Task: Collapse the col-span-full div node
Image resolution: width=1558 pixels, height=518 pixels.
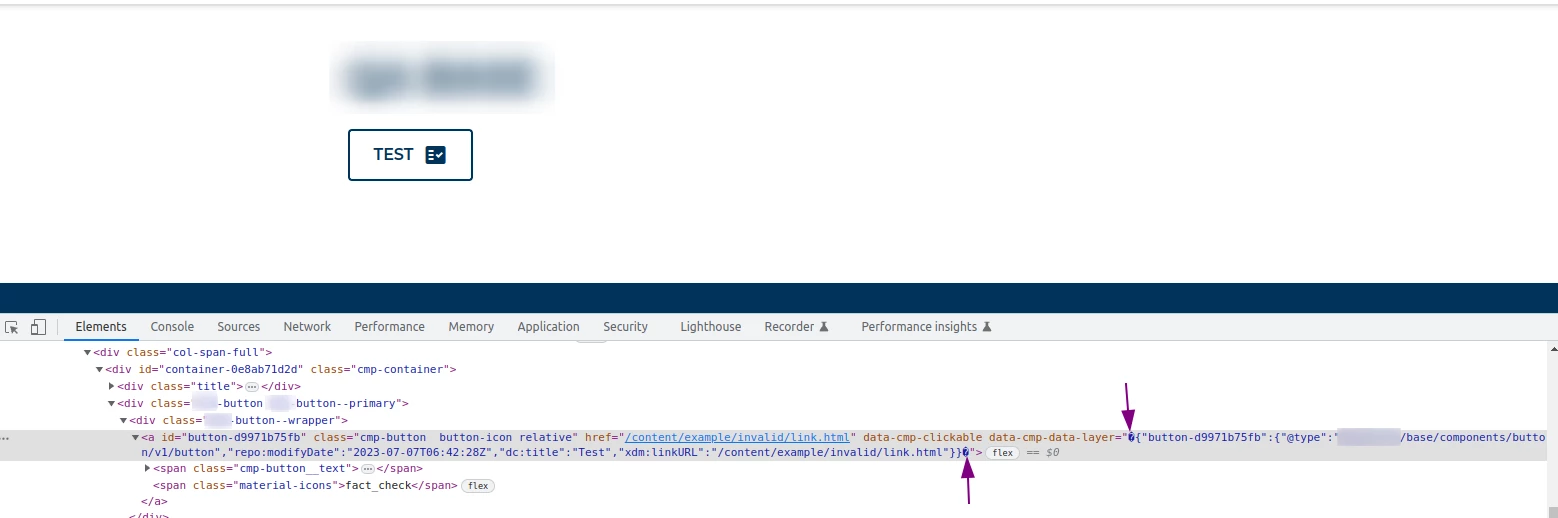Action: click(87, 353)
